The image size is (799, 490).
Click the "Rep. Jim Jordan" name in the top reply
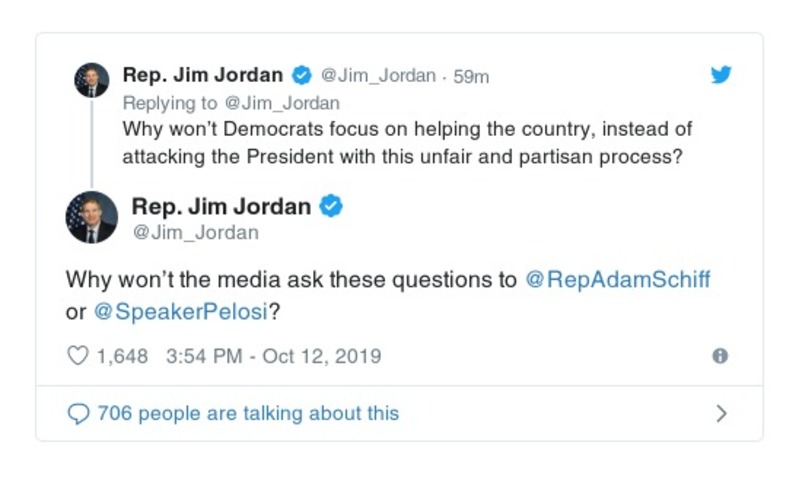click(x=203, y=75)
